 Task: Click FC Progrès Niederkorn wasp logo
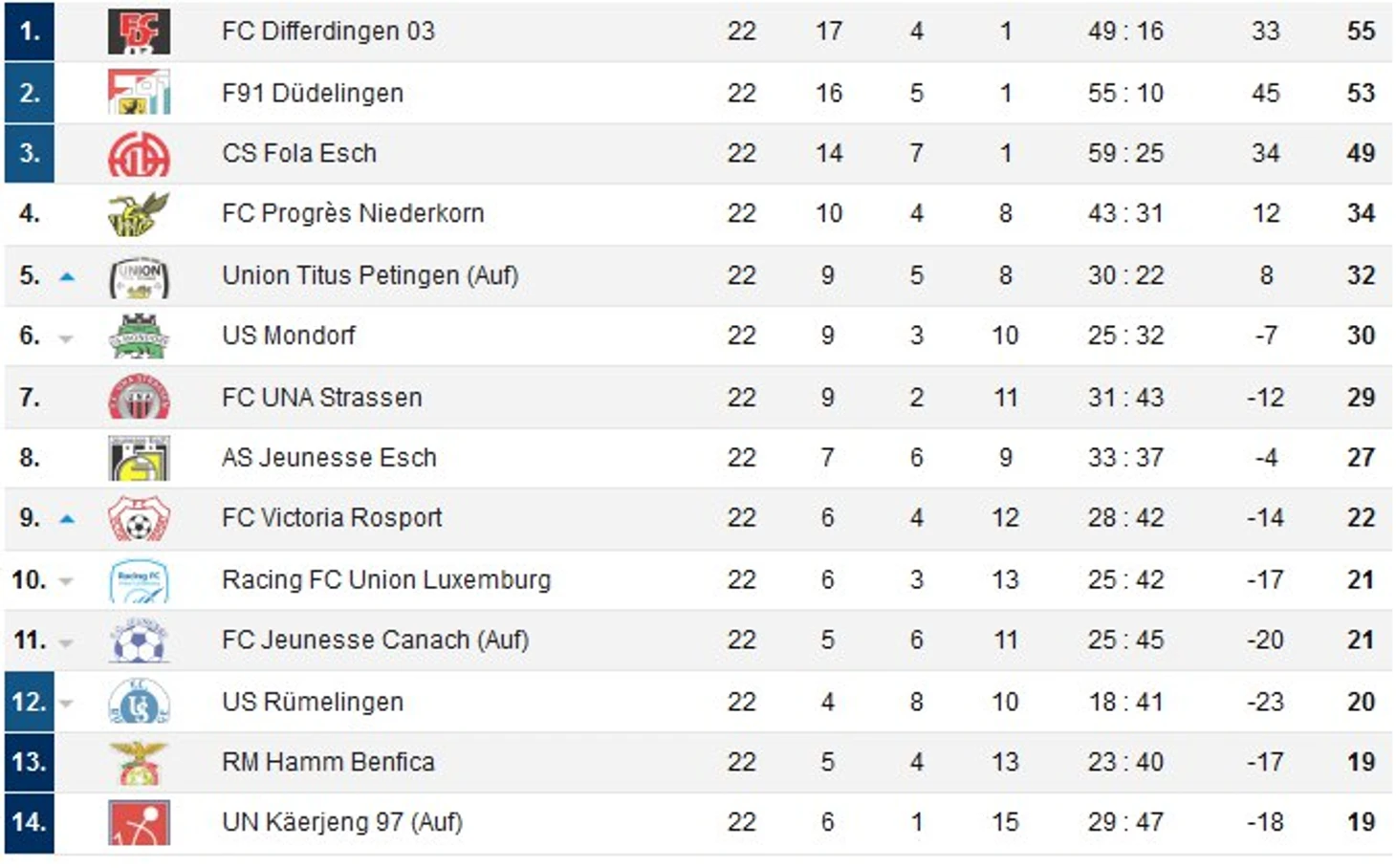click(139, 214)
